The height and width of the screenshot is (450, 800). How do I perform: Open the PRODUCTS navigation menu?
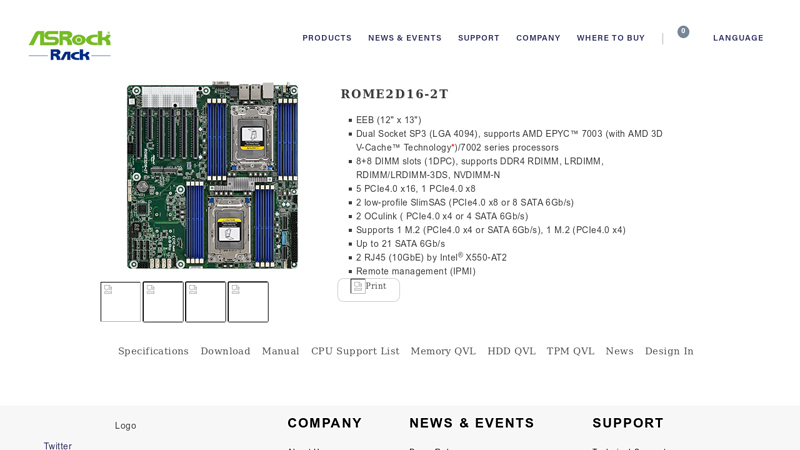pos(327,38)
